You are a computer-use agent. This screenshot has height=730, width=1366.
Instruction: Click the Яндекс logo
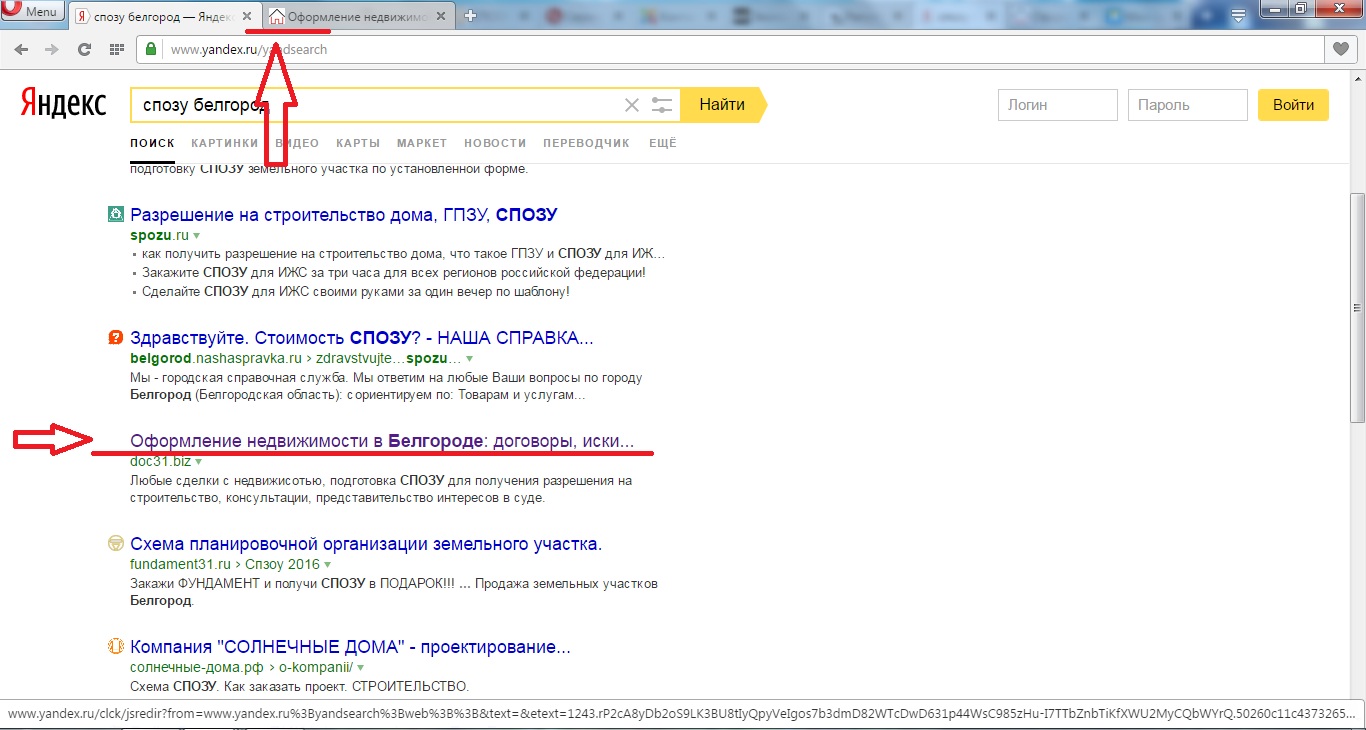coord(63,104)
